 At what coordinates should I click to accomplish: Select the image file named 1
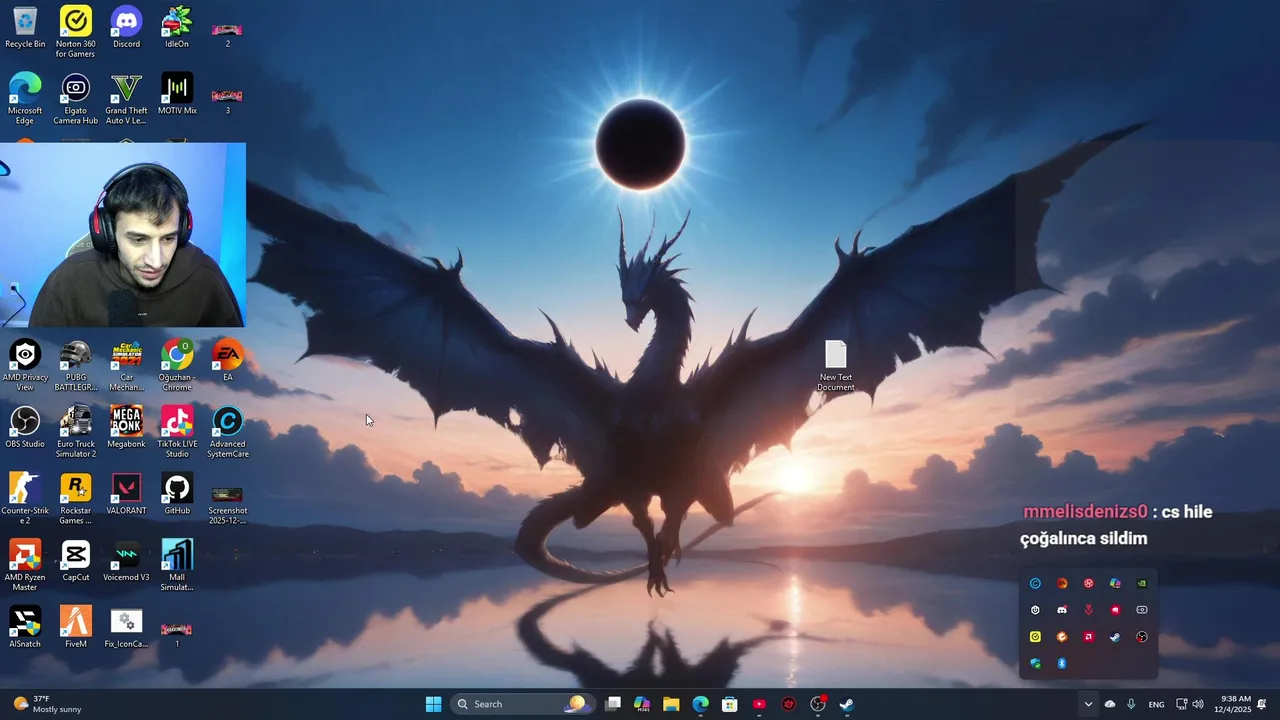pyautogui.click(x=177, y=634)
